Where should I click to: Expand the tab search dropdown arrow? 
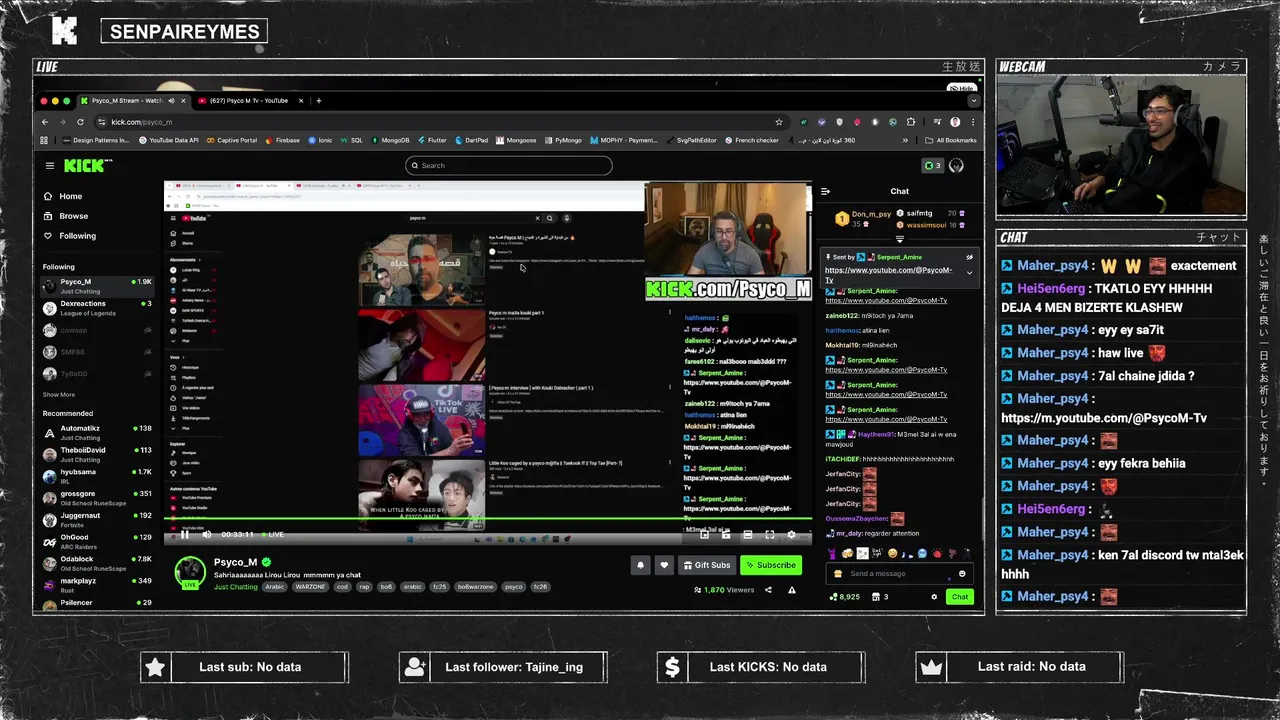[x=972, y=100]
